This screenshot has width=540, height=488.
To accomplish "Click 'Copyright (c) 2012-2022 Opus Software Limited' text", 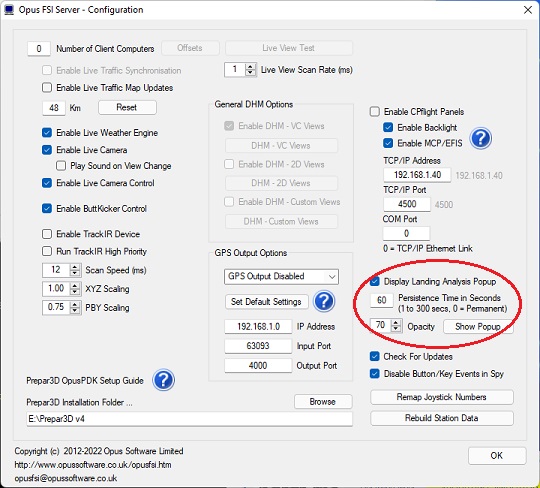I will [99, 451].
